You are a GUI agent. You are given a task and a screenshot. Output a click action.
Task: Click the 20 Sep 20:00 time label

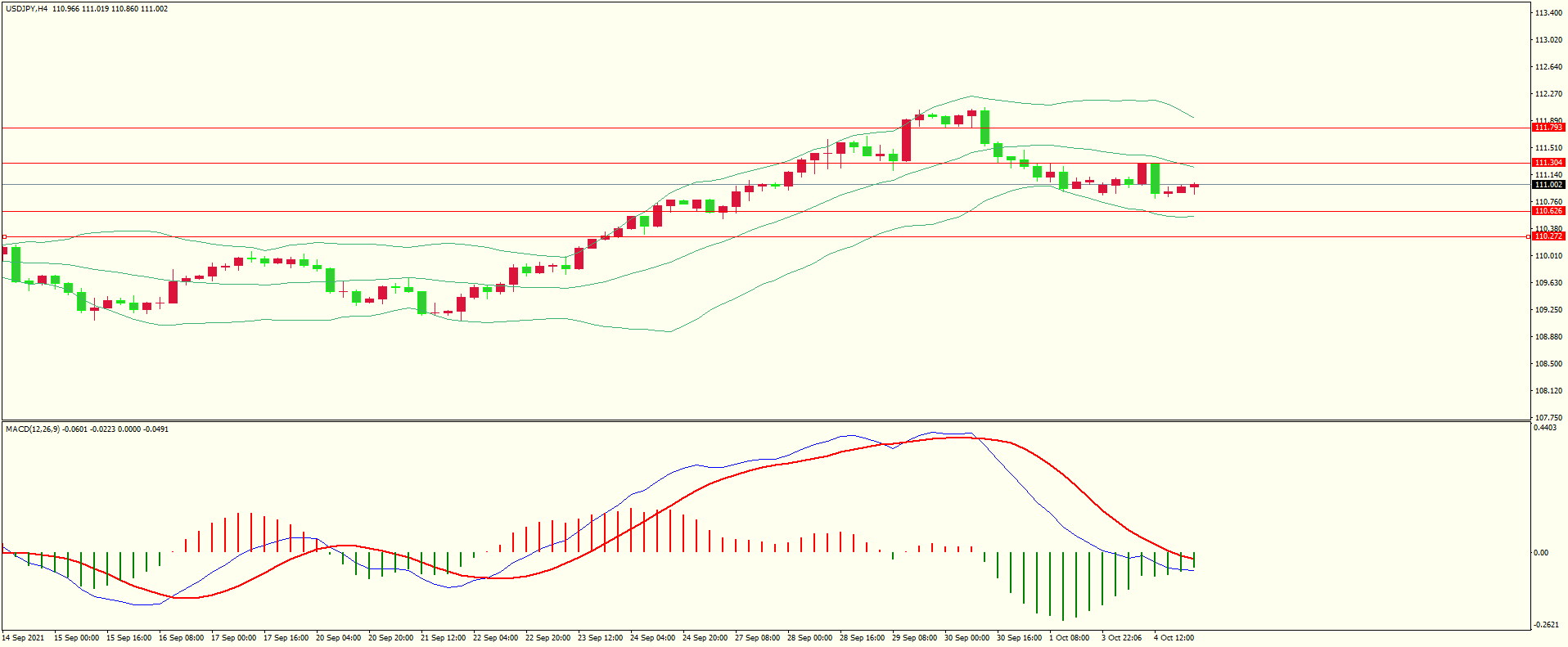coord(390,638)
